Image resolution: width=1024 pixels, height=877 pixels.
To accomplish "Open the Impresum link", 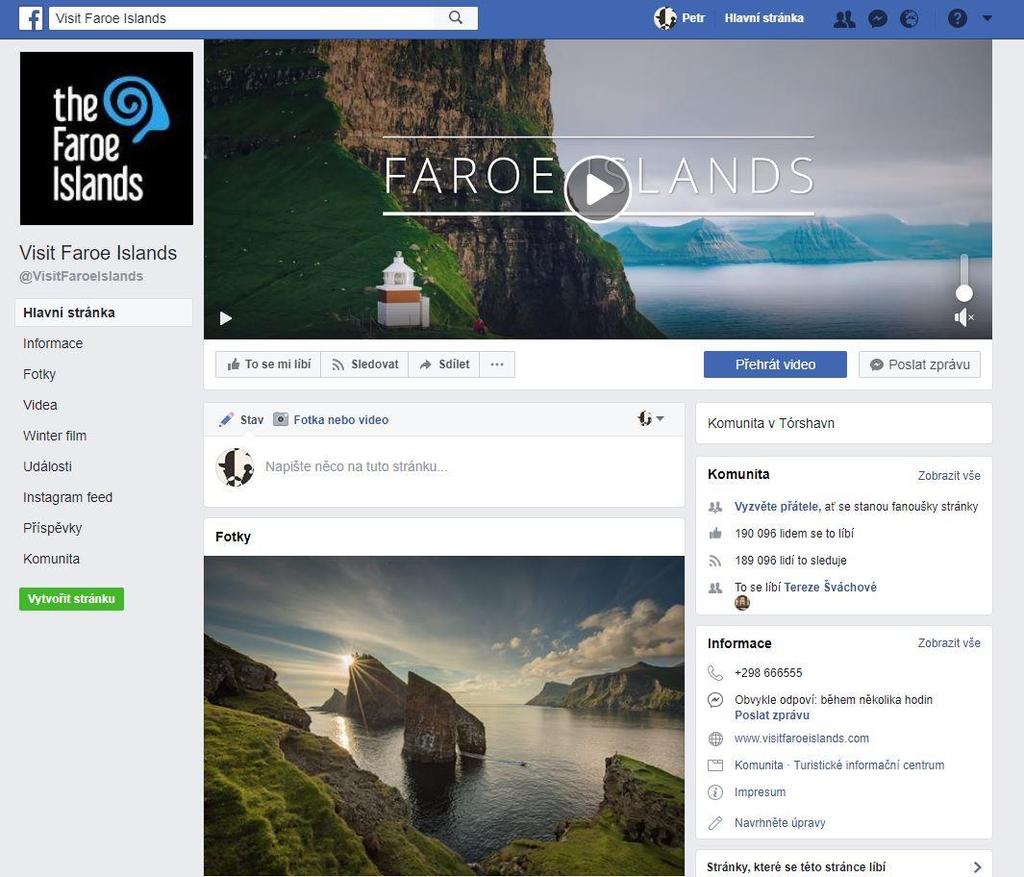I will (760, 792).
